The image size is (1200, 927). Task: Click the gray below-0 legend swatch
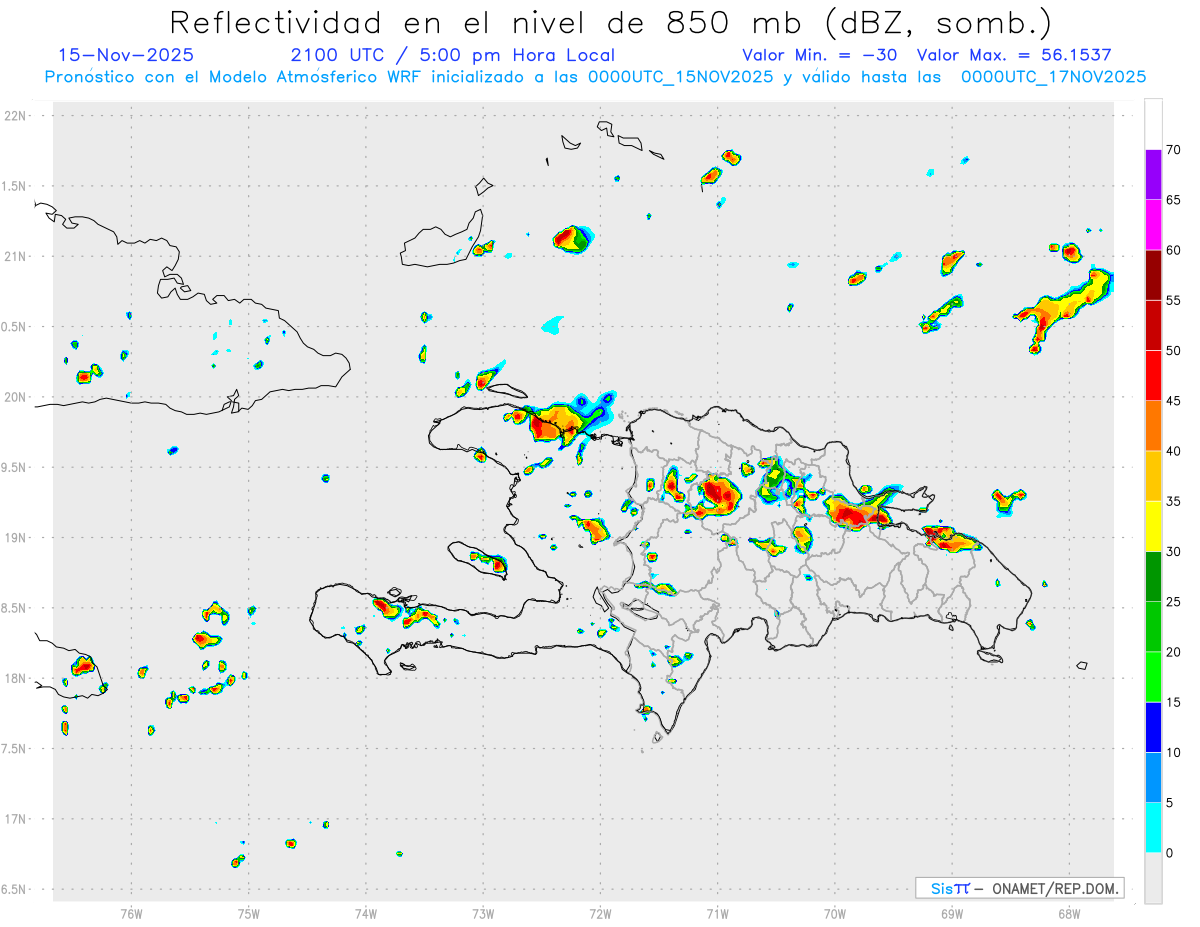coord(1153,878)
